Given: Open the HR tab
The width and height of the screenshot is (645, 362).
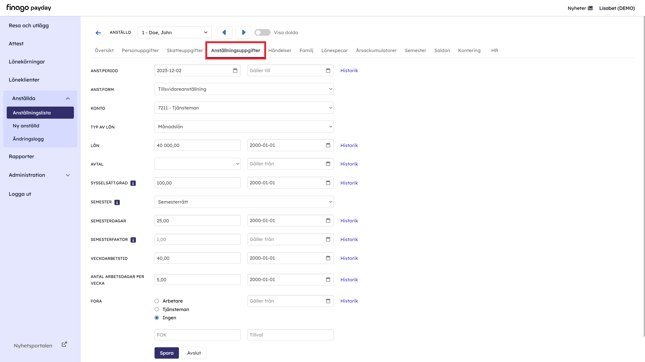Looking at the screenshot, I should 494,51.
